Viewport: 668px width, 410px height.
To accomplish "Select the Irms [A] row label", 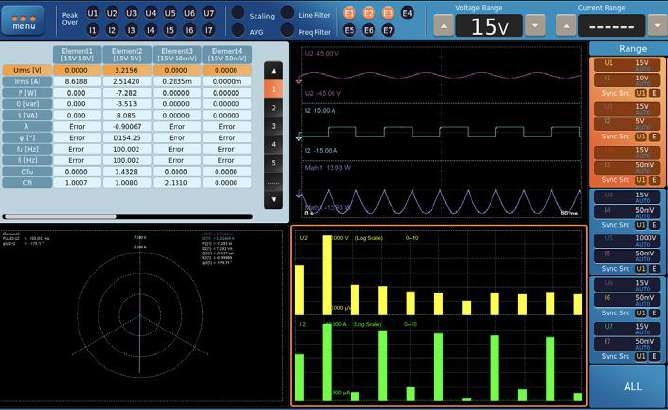I will (27, 81).
